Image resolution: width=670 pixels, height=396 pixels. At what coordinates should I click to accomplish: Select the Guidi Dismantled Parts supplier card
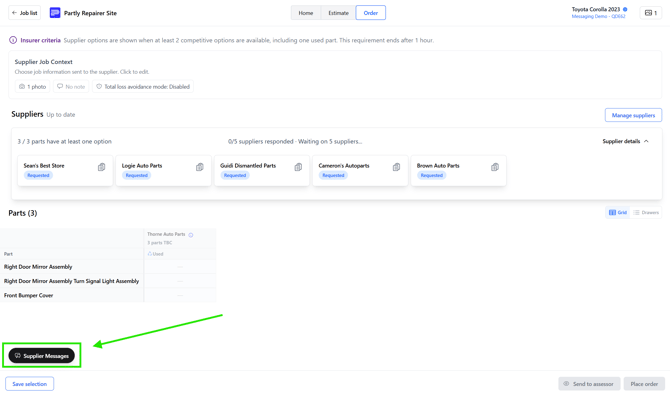(262, 170)
